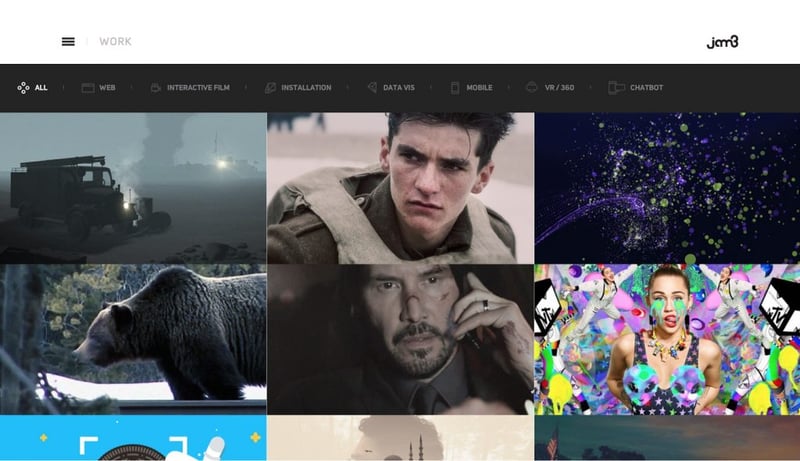Open the colorful MTV project thumbnail
This screenshot has width=800, height=461.
pos(667,339)
